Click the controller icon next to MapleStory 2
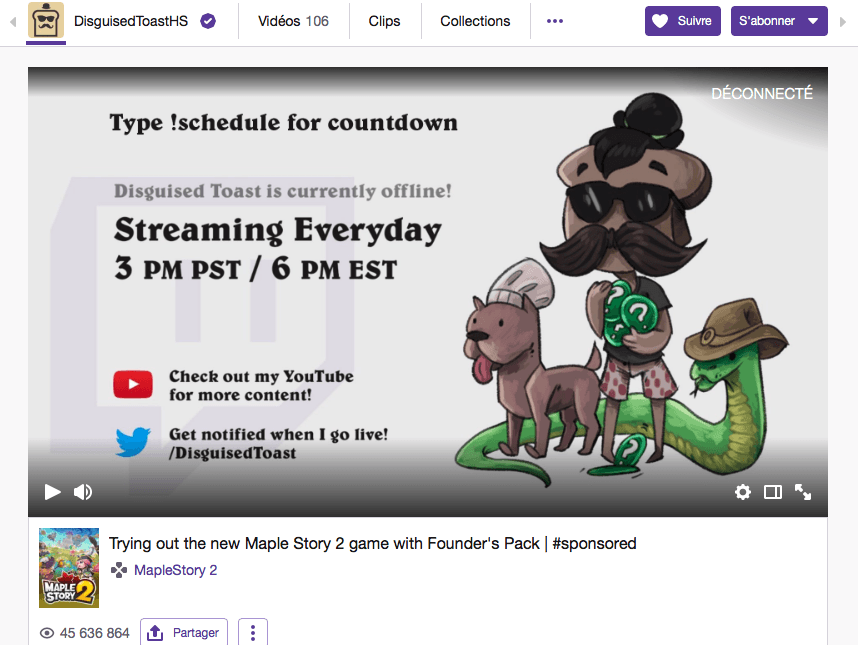The width and height of the screenshot is (858, 645). [x=119, y=571]
